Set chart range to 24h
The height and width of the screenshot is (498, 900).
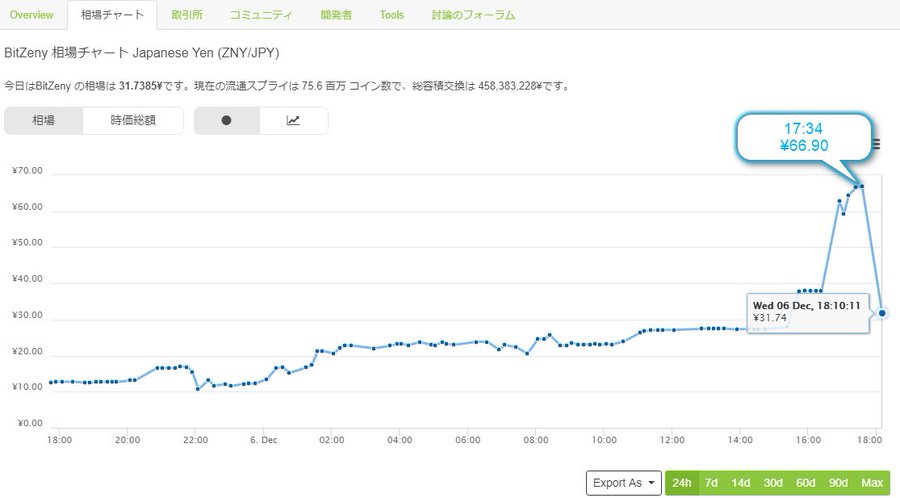[x=681, y=483]
